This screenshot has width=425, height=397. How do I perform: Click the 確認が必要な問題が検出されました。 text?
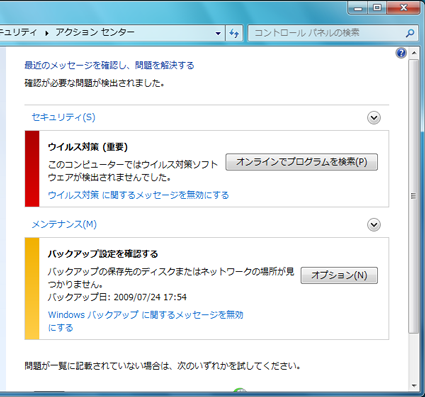pos(94,83)
